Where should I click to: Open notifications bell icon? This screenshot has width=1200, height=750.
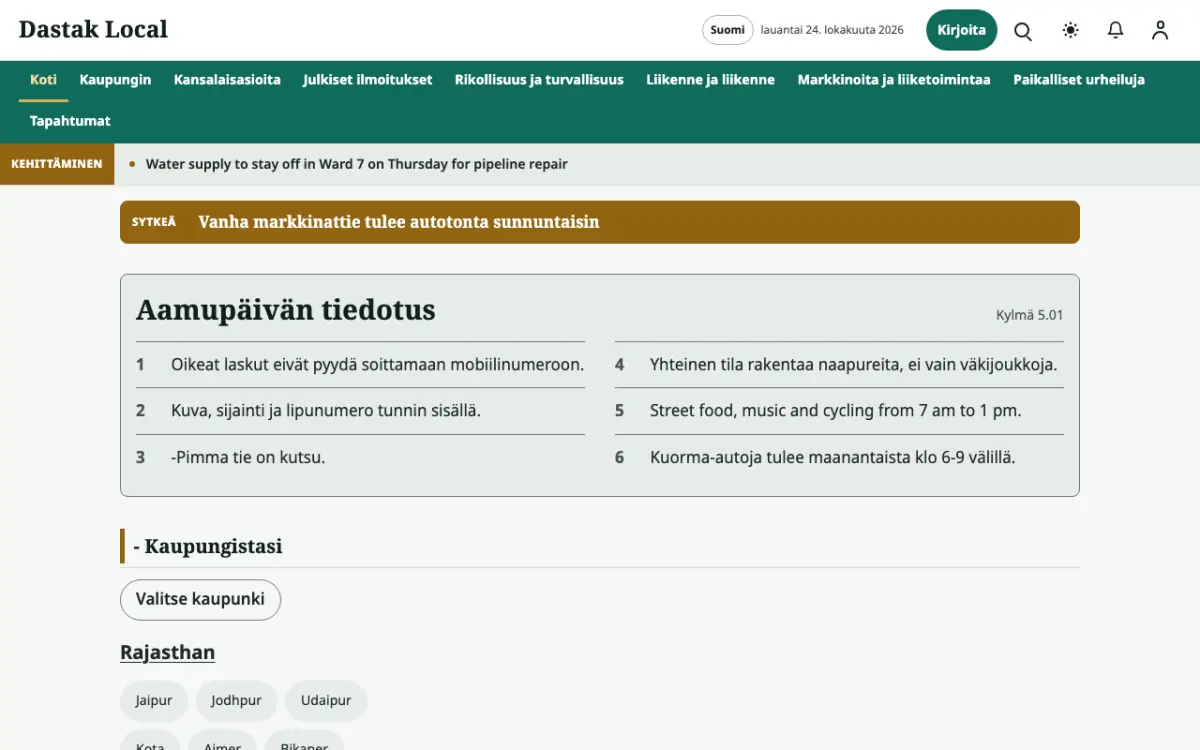(x=1116, y=30)
